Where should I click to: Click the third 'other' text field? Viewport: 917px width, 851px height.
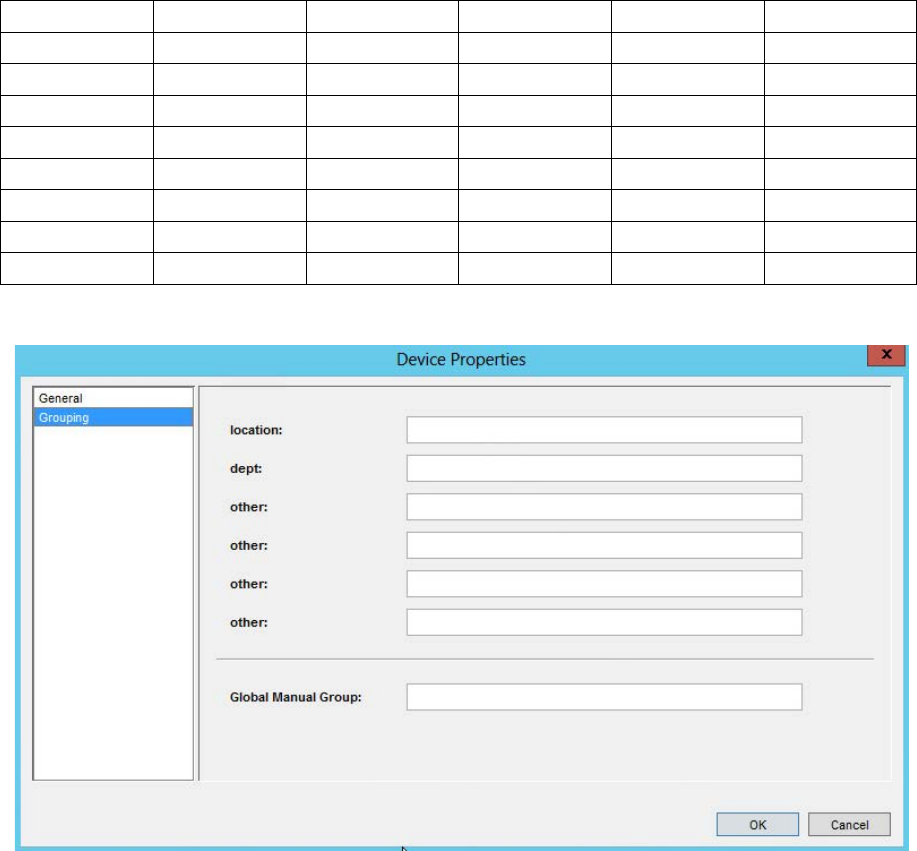(x=604, y=583)
